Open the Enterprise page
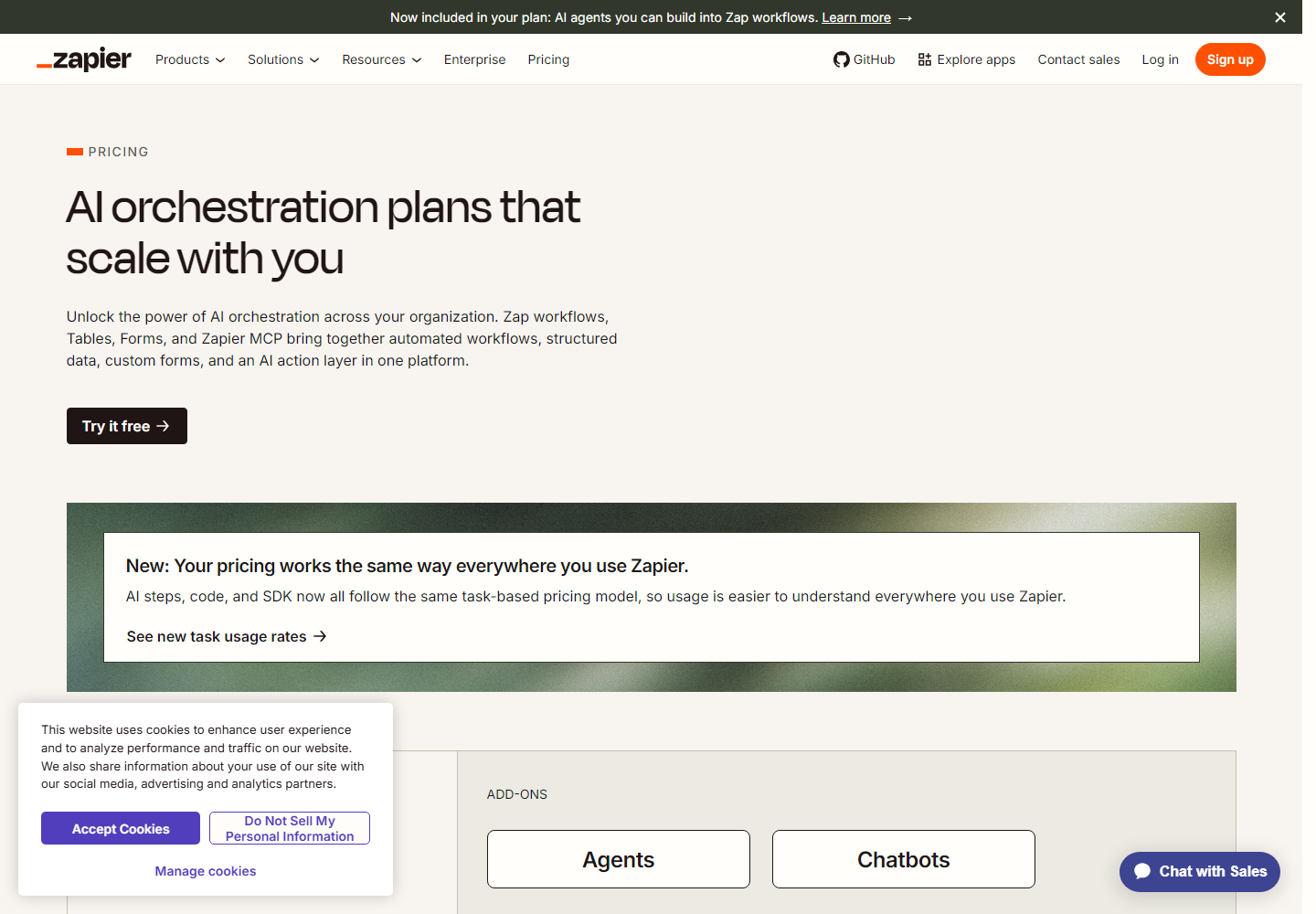The width and height of the screenshot is (1316, 914). (x=474, y=59)
